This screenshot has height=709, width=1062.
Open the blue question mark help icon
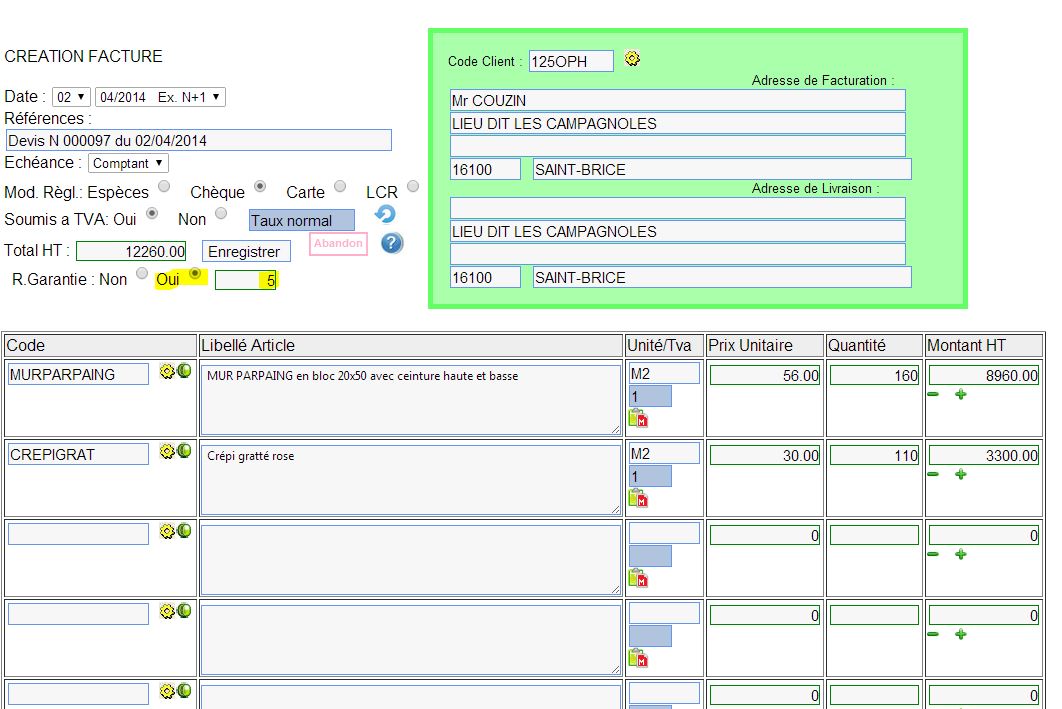[x=392, y=243]
